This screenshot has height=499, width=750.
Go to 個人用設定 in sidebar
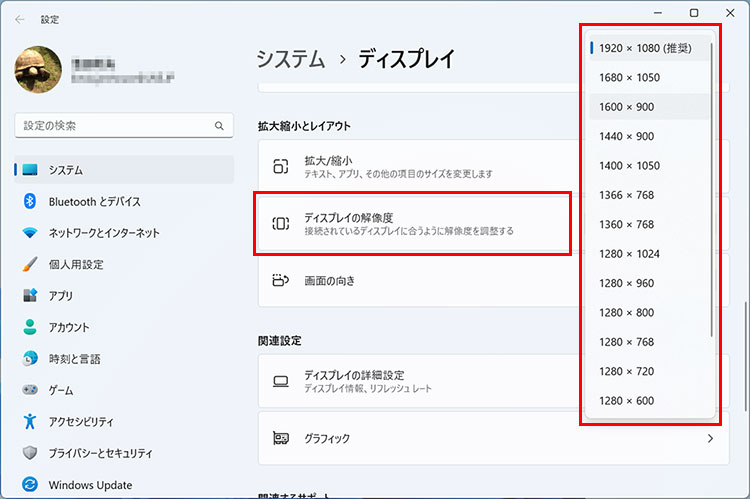[x=75, y=265]
